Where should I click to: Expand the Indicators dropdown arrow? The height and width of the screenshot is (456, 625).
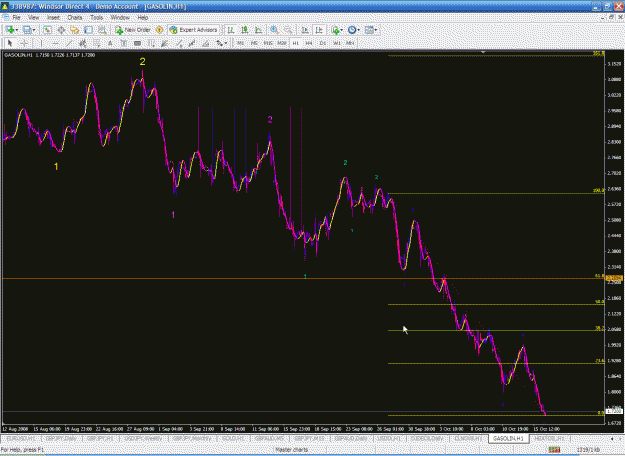(342, 30)
